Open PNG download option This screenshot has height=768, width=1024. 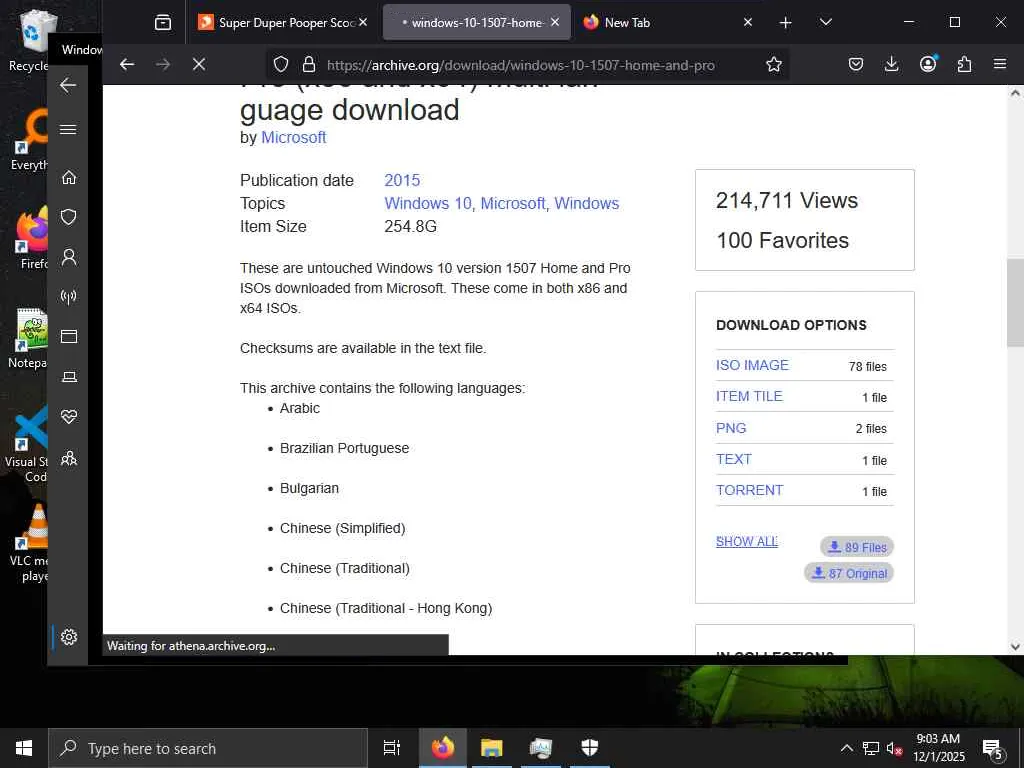tap(731, 428)
